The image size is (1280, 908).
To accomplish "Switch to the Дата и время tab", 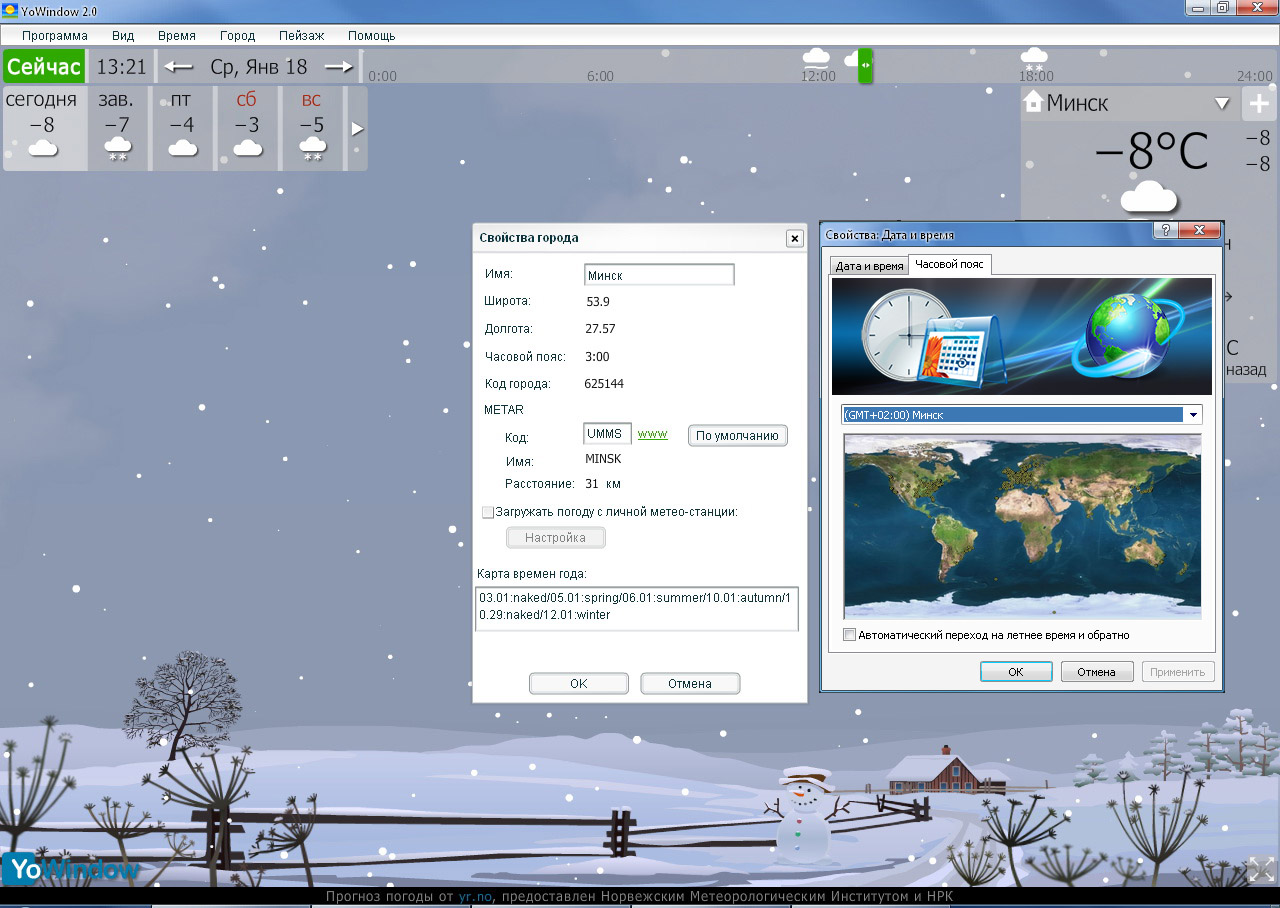I will click(x=869, y=266).
